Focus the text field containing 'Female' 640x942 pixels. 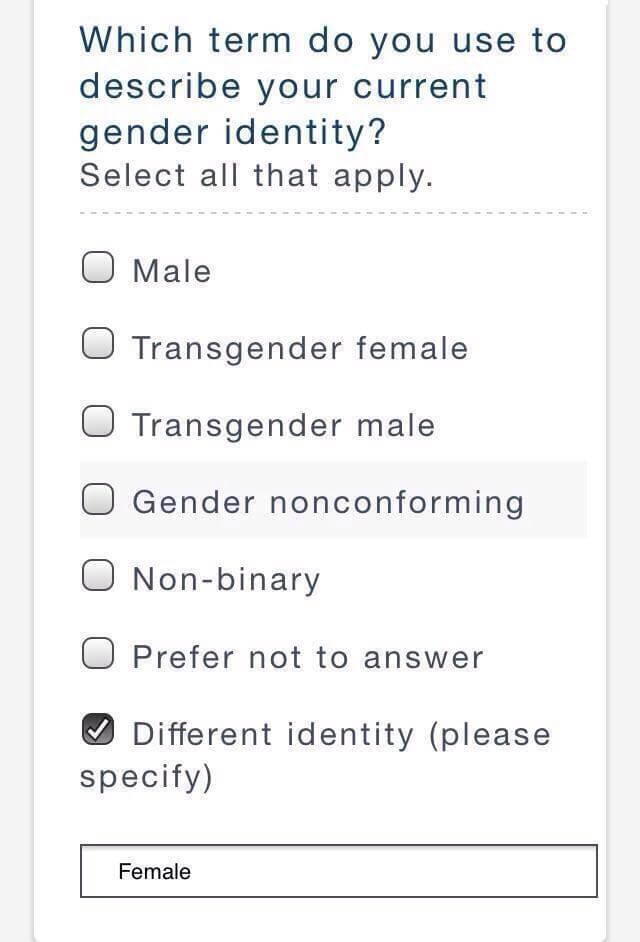300,871
